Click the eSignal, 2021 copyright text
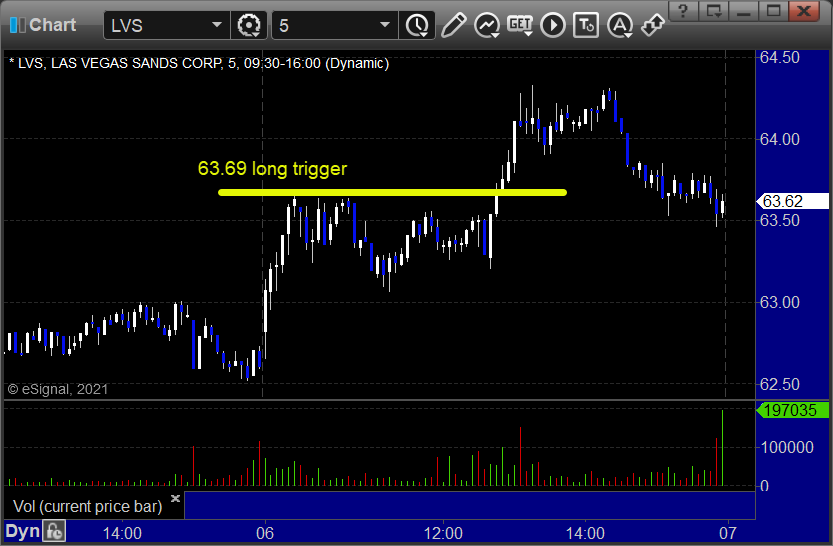The image size is (833, 546). click(58, 389)
